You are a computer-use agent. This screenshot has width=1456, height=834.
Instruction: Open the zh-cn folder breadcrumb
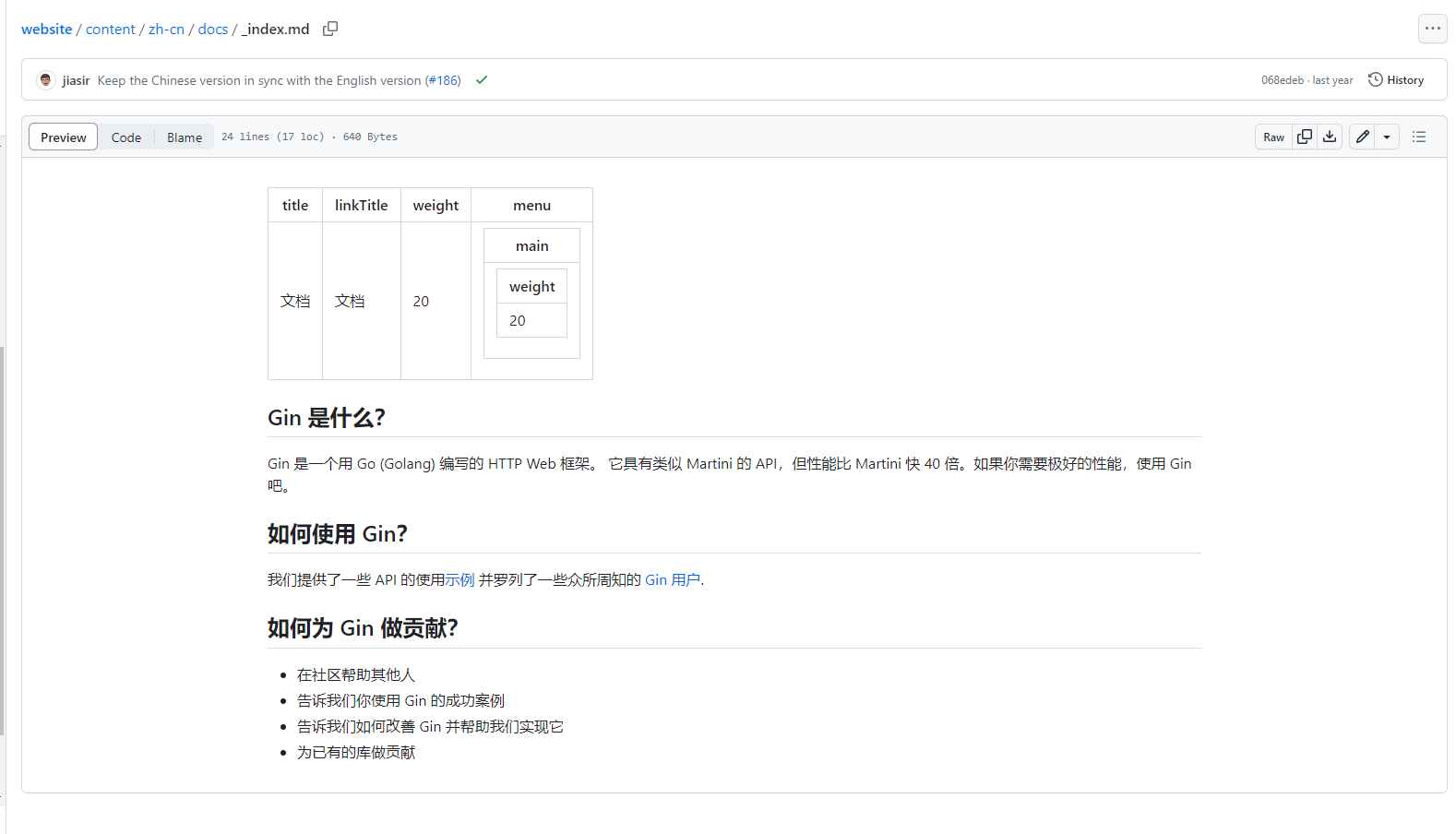point(166,29)
